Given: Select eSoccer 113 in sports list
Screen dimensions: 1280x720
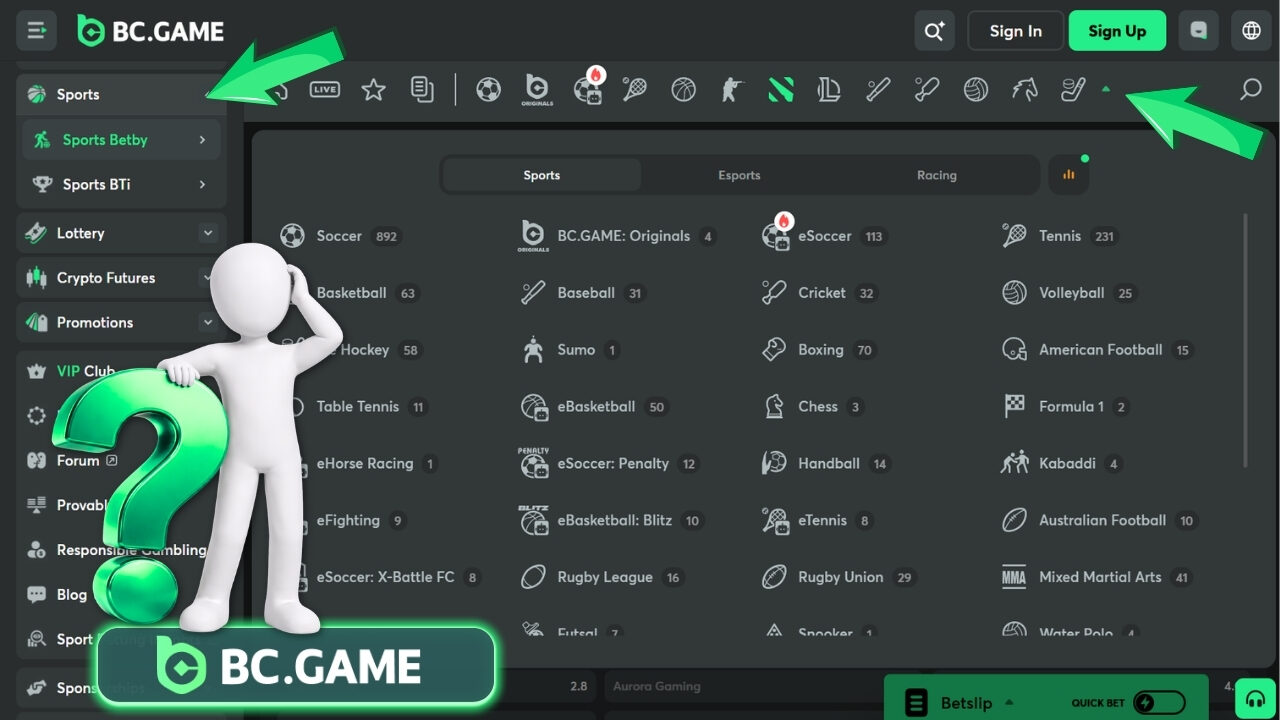Looking at the screenshot, I should click(x=824, y=236).
